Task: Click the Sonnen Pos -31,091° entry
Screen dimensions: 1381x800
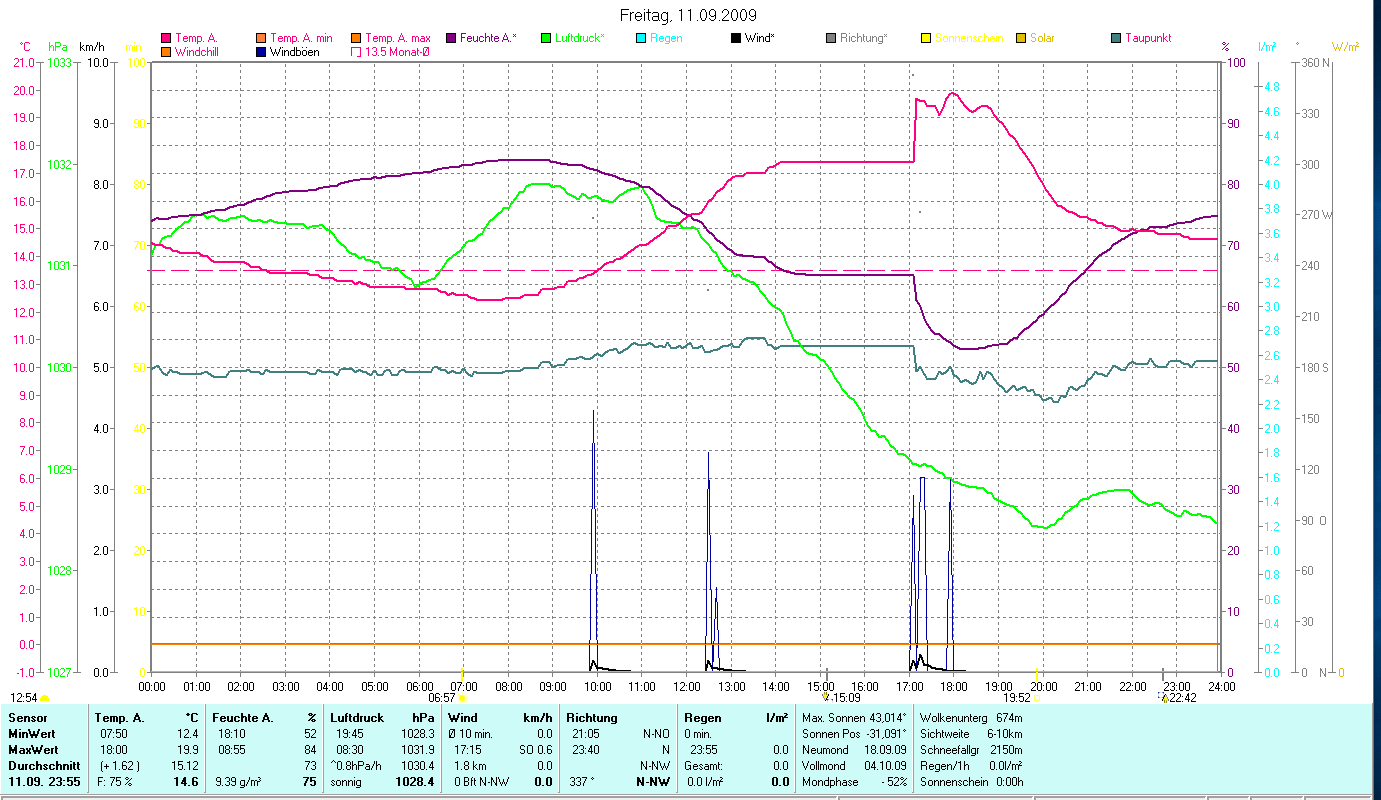Action: point(854,734)
